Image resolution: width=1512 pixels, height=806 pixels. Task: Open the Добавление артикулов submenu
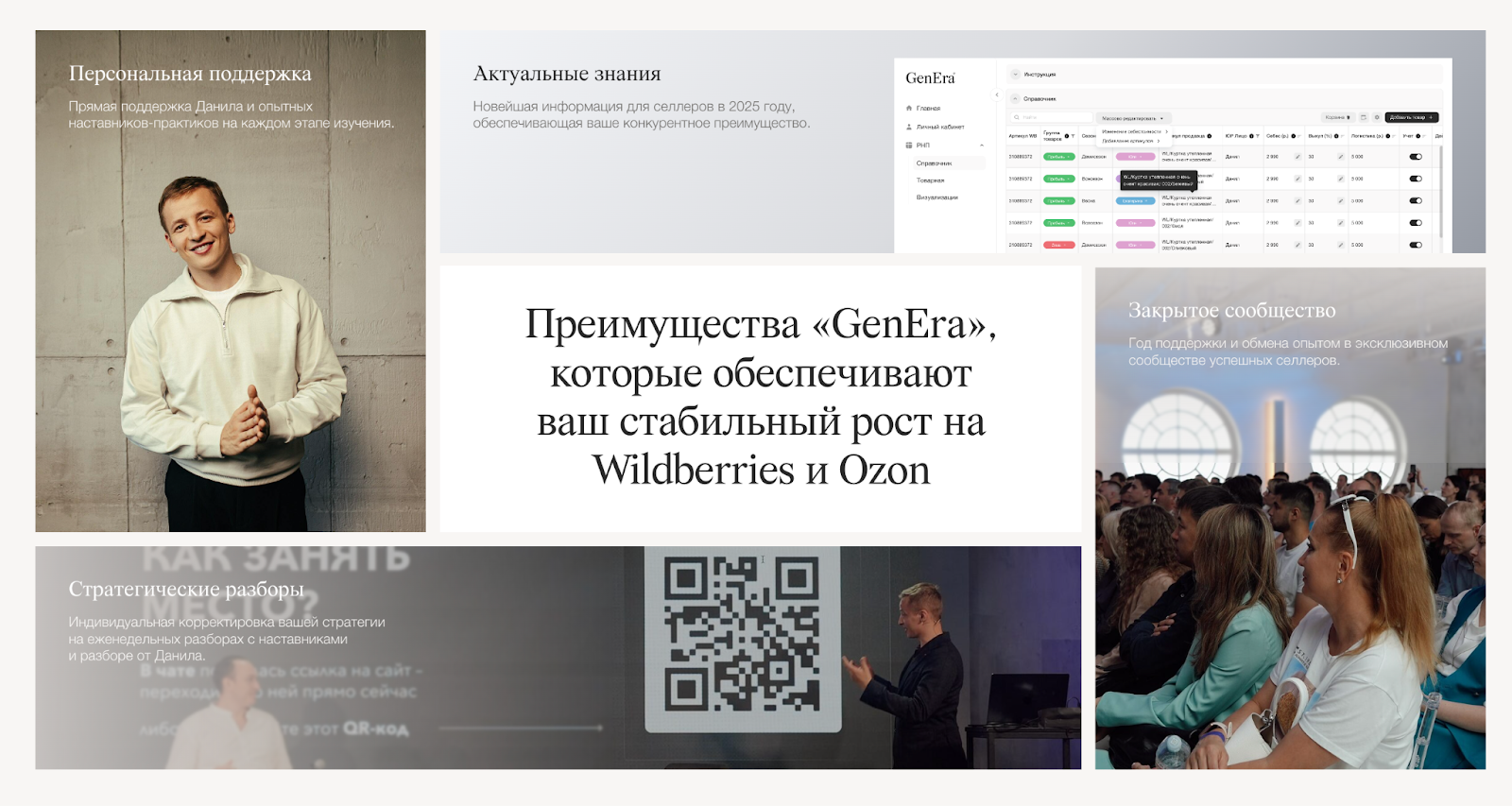1131,141
